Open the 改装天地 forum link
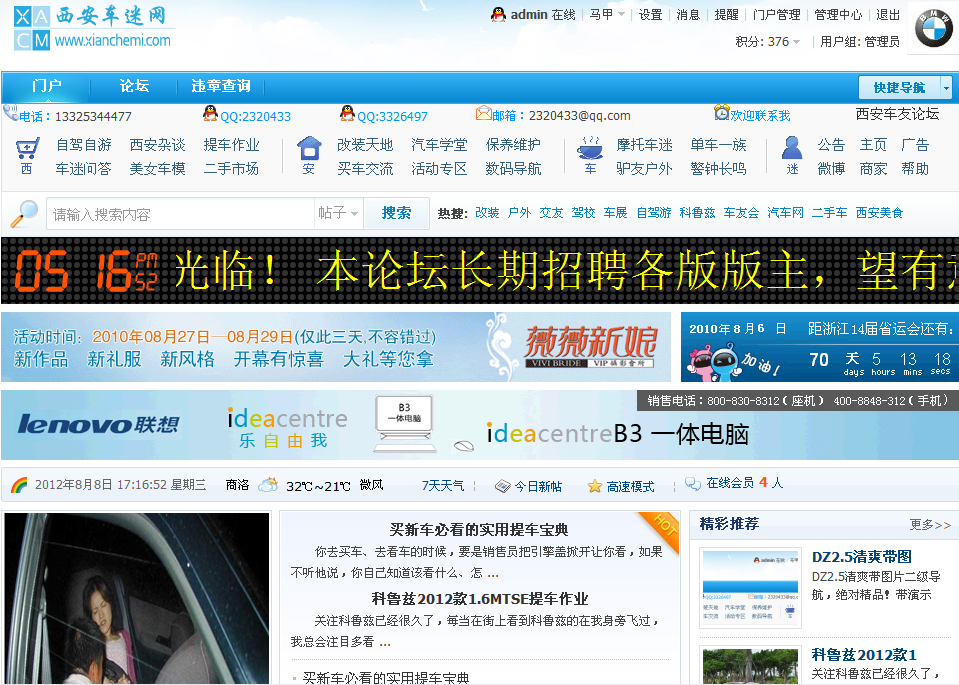This screenshot has width=959, height=685. (x=365, y=145)
